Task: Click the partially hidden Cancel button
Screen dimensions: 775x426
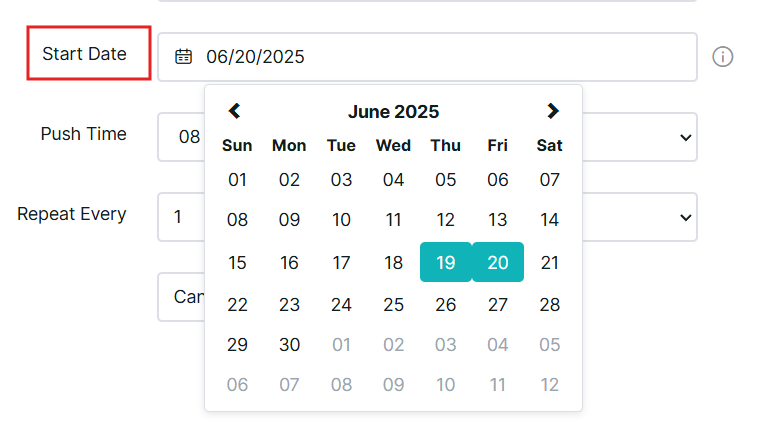Action: coord(182,297)
